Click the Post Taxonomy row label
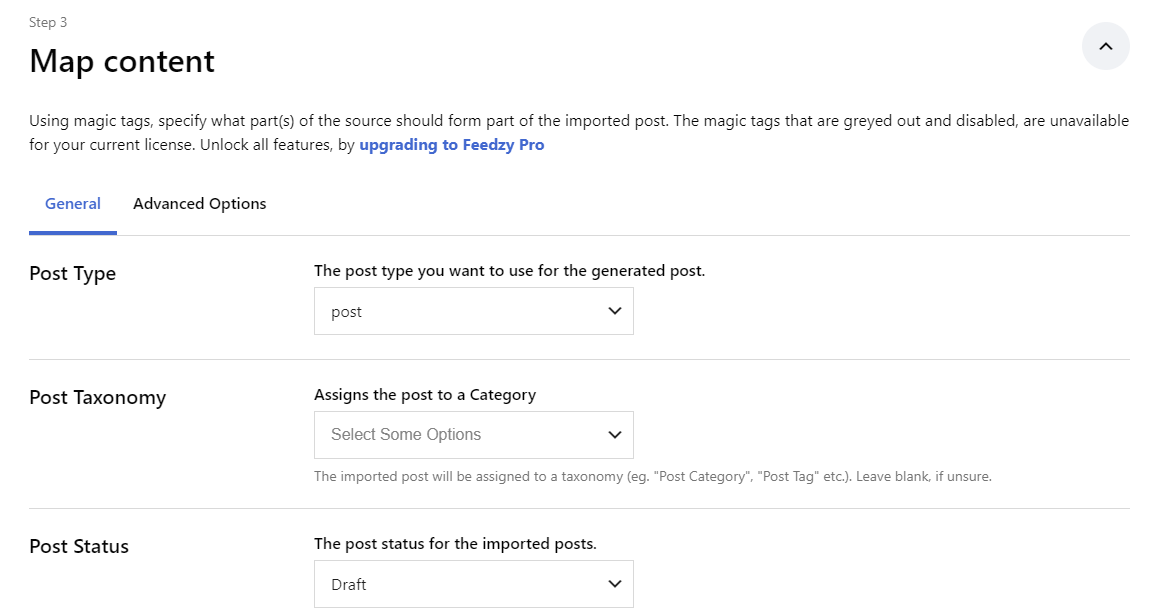Image resolution: width=1153 pixels, height=612 pixels. 97,397
